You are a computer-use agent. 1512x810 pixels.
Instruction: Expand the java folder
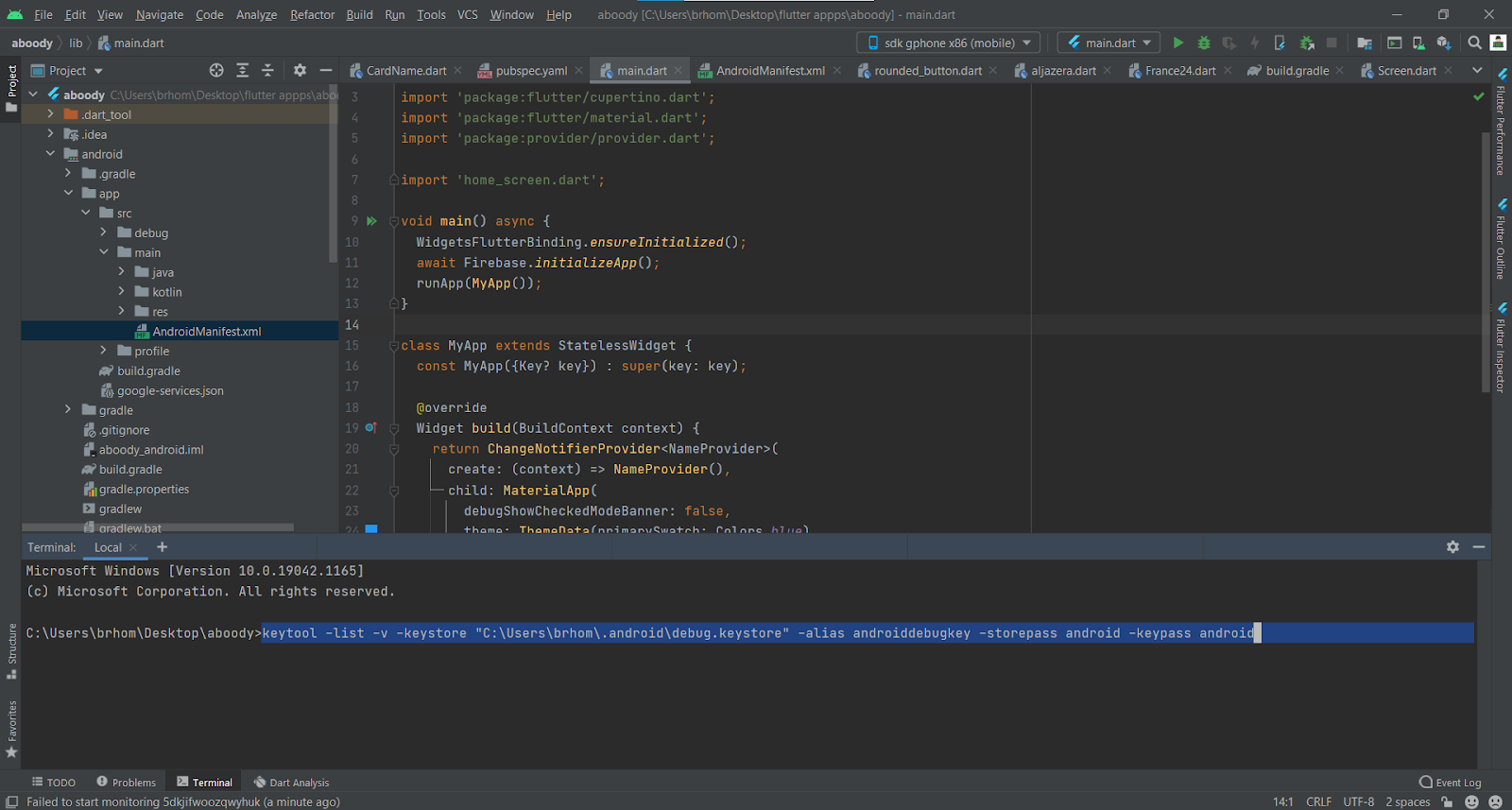tap(121, 272)
